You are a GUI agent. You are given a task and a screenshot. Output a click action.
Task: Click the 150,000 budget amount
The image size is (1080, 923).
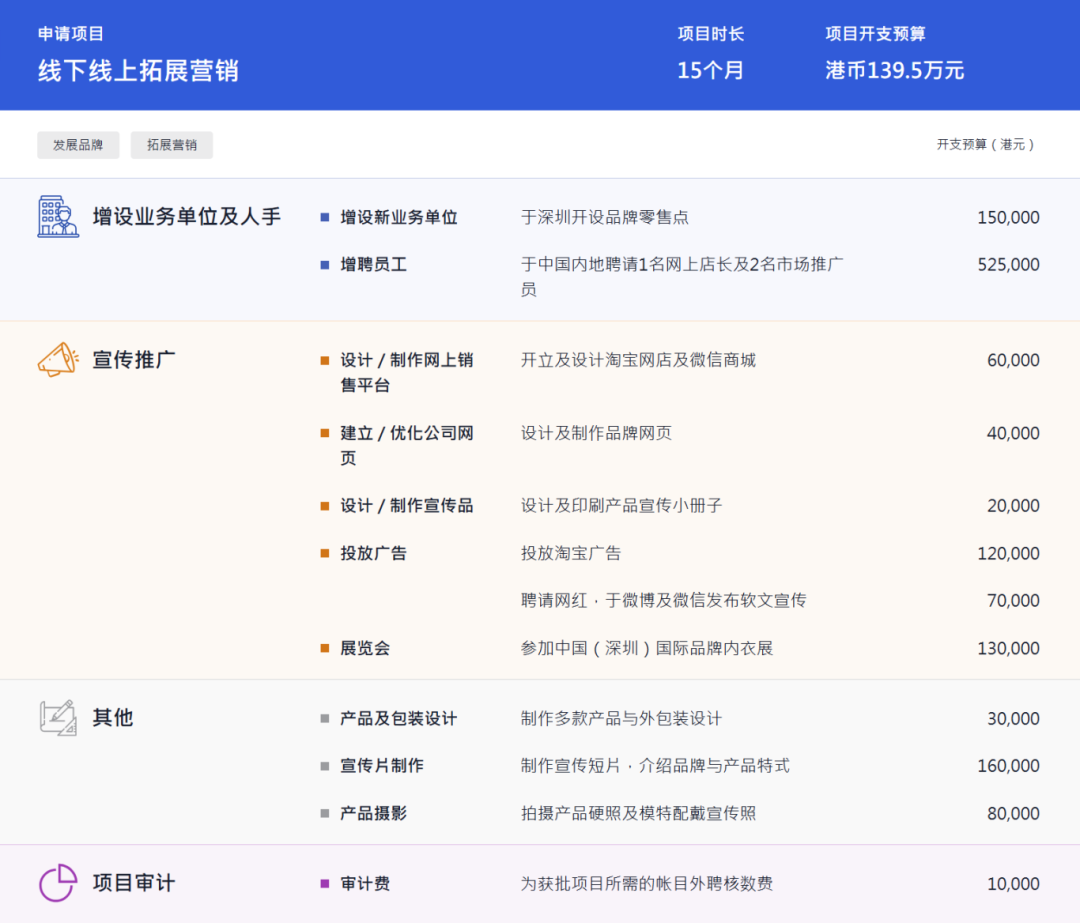coord(1008,218)
